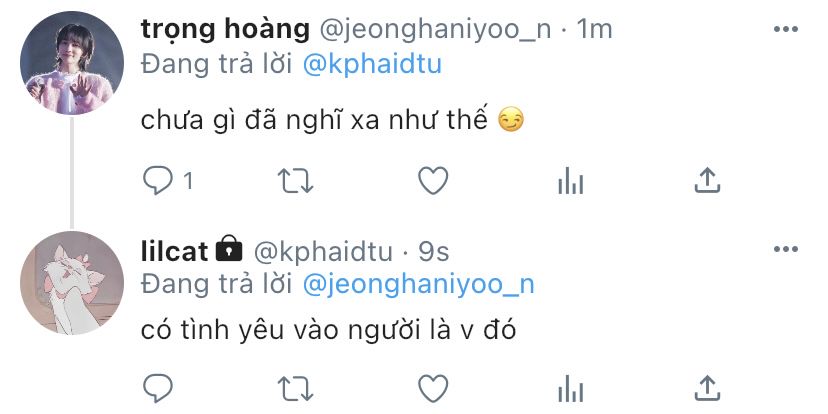Open more options for trọng hoàng's tweet
The height and width of the screenshot is (414, 828).
click(x=786, y=29)
